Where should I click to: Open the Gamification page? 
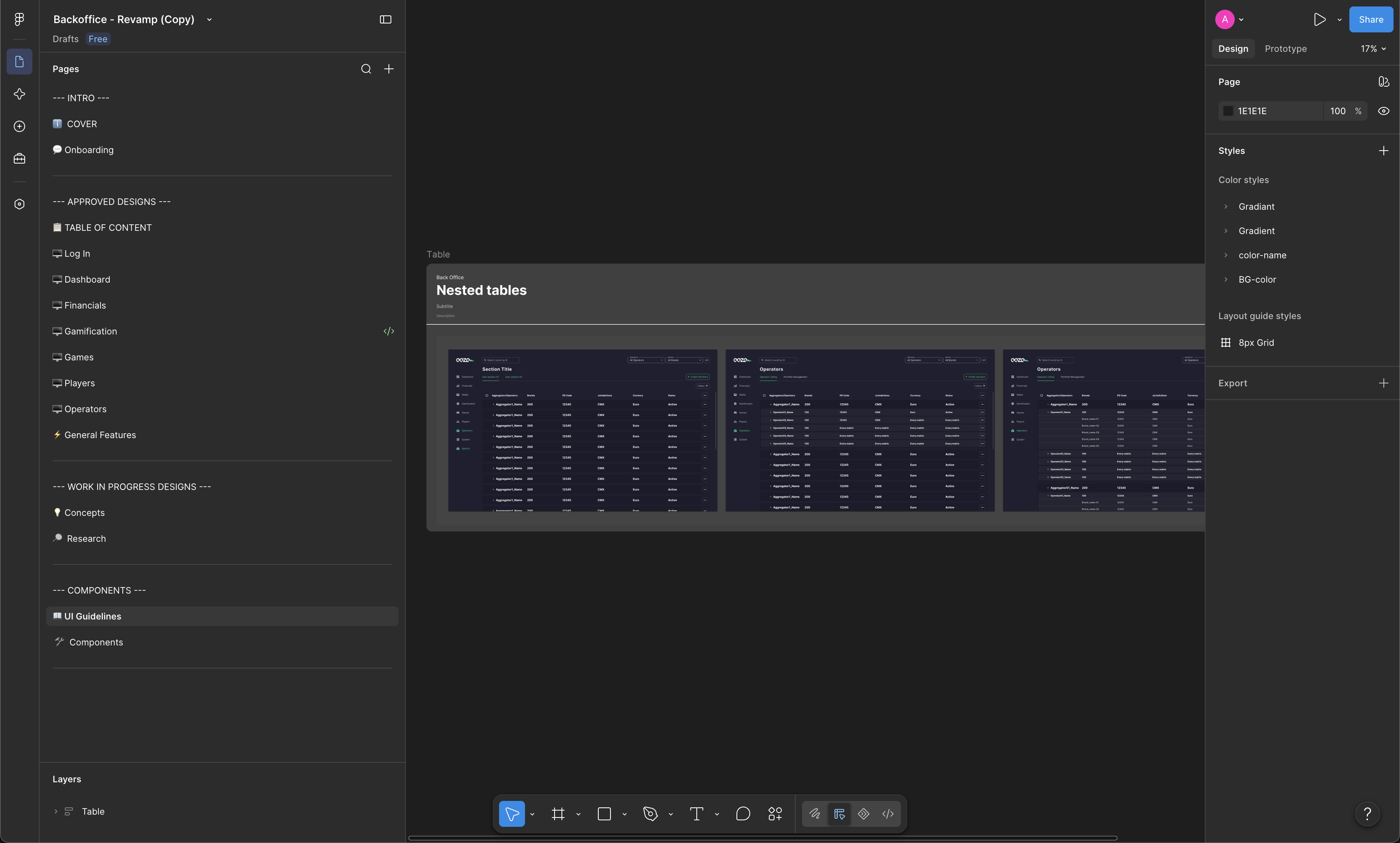coord(222,331)
